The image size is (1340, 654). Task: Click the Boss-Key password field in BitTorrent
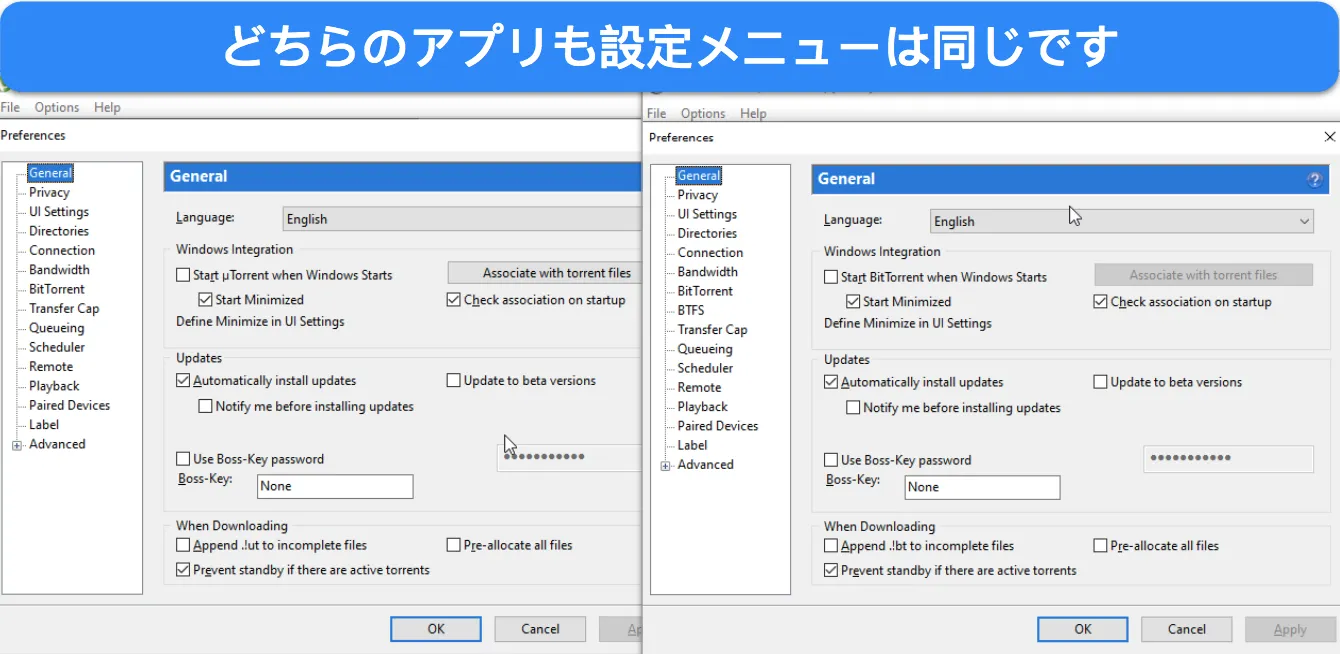[1228, 458]
